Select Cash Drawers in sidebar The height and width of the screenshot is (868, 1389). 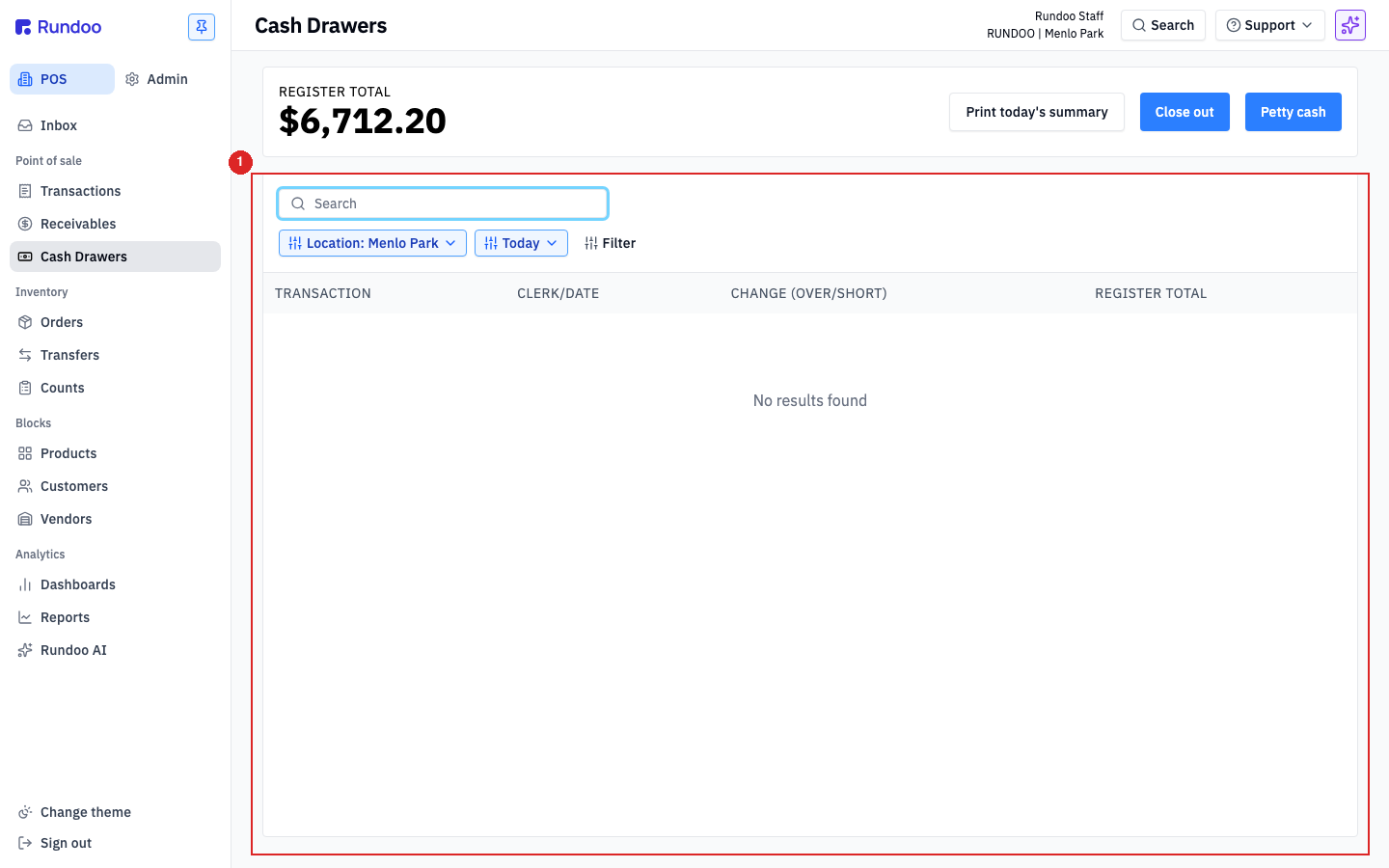(x=115, y=257)
